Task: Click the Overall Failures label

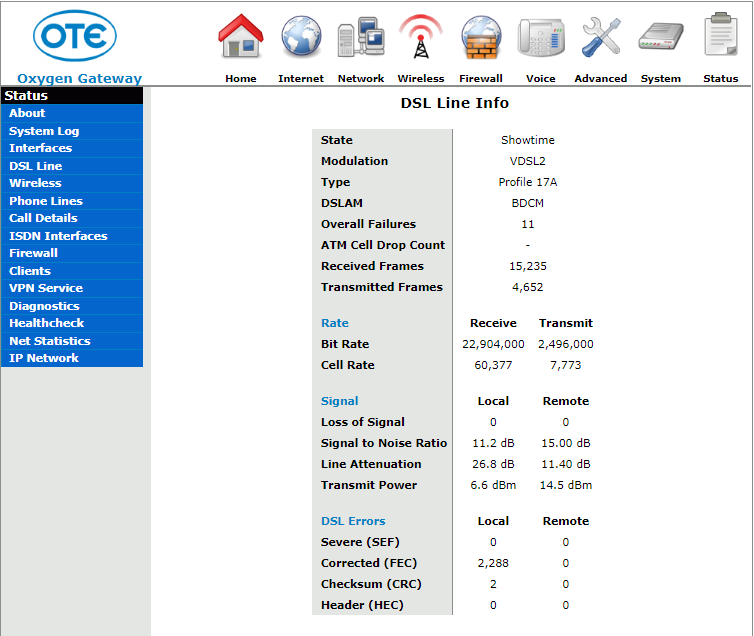Action: tap(368, 224)
